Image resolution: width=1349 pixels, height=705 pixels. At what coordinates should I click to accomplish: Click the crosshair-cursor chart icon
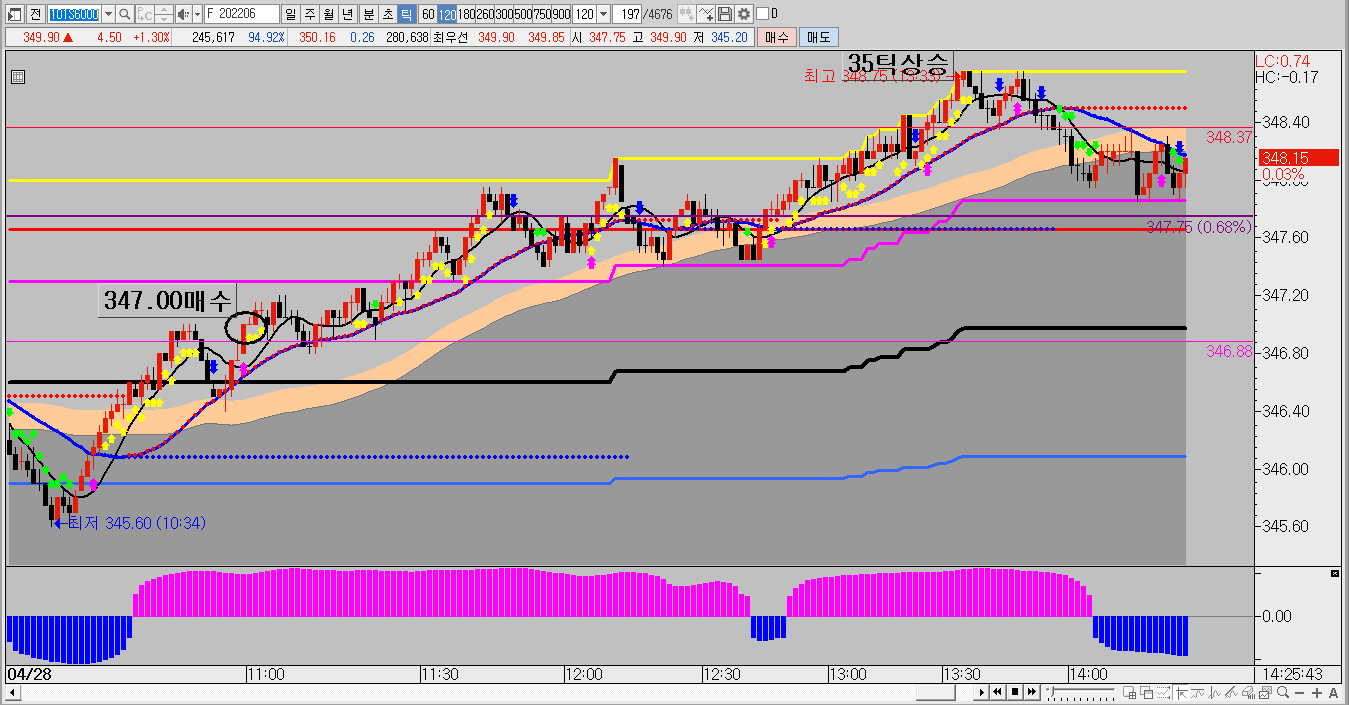pos(1180,693)
